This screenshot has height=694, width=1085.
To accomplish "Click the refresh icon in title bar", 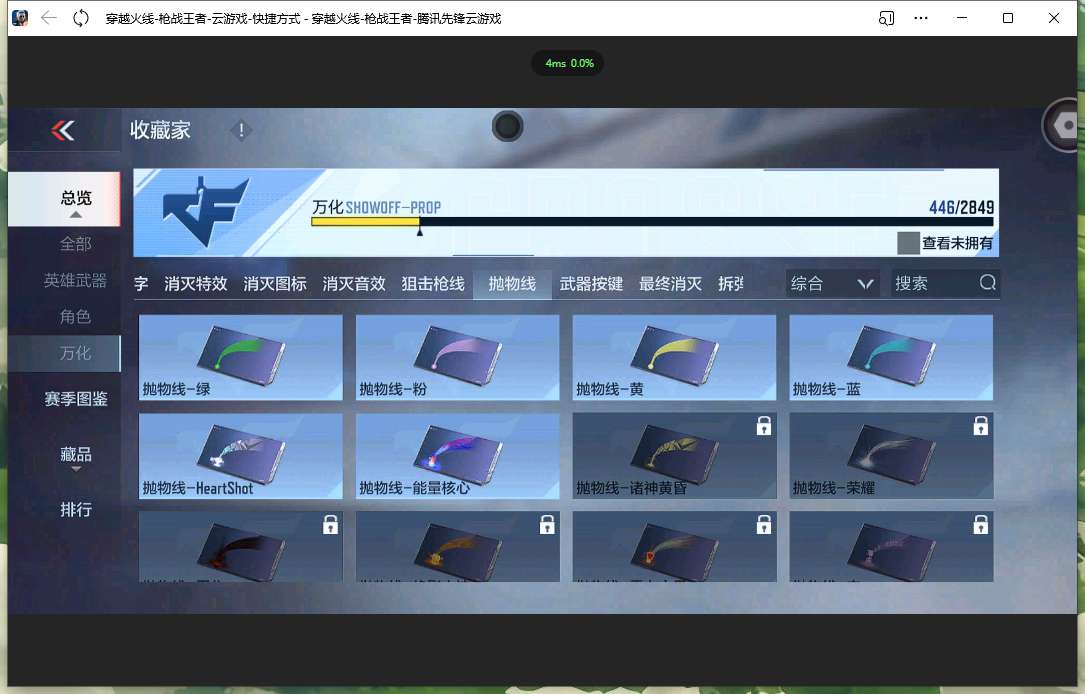I will pyautogui.click(x=81, y=18).
